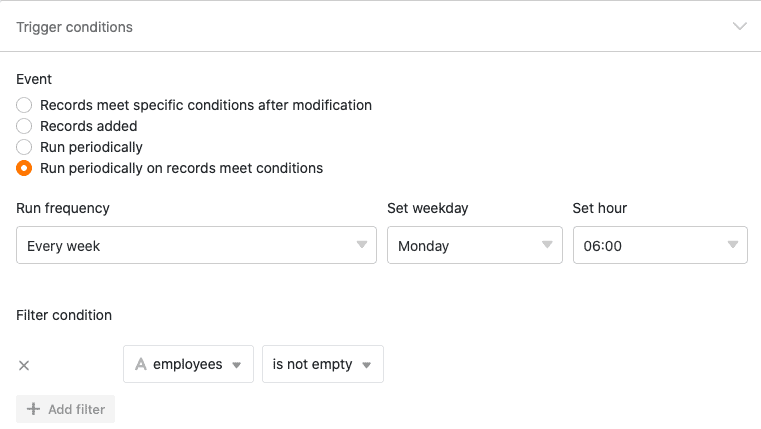761x429 pixels.
Task: Click the caret next to employees
Action: 236,365
